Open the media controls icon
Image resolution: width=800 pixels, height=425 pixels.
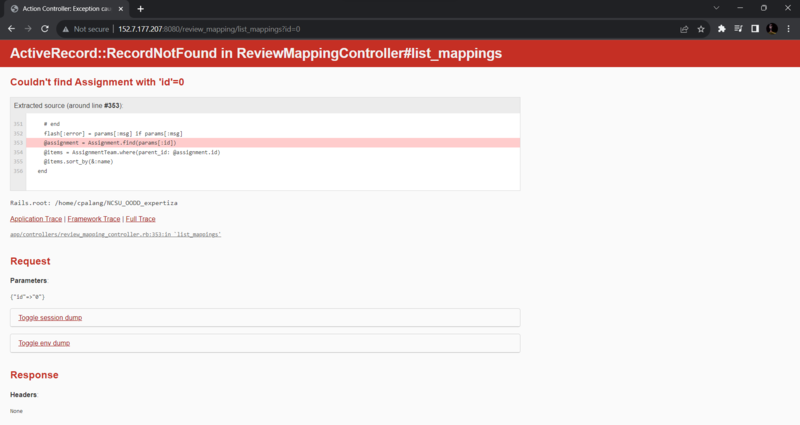point(739,29)
